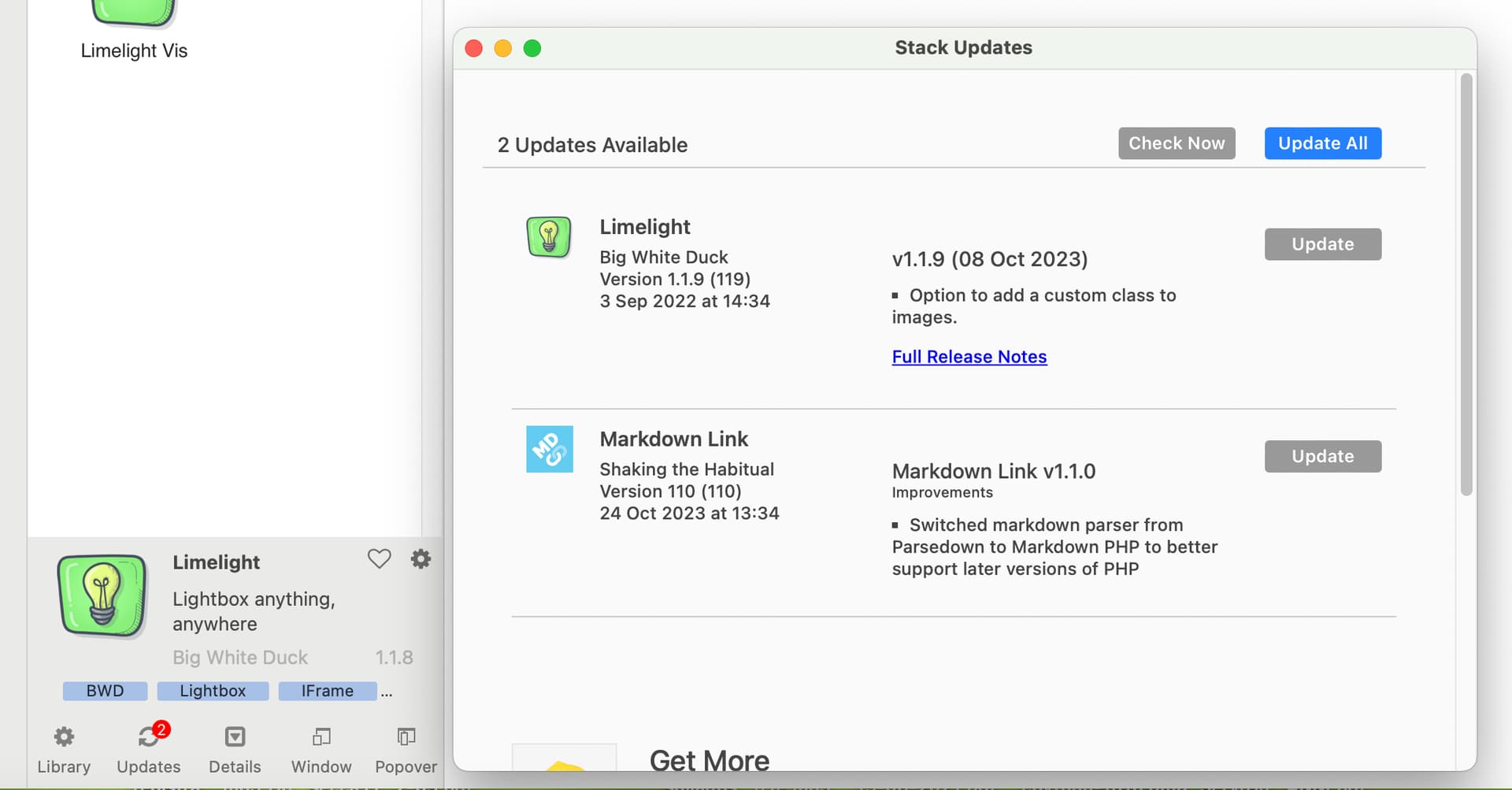The height and width of the screenshot is (790, 1512).
Task: Click 'v1.1.9 (08 Oct 2023)' text
Action: [x=990, y=259]
